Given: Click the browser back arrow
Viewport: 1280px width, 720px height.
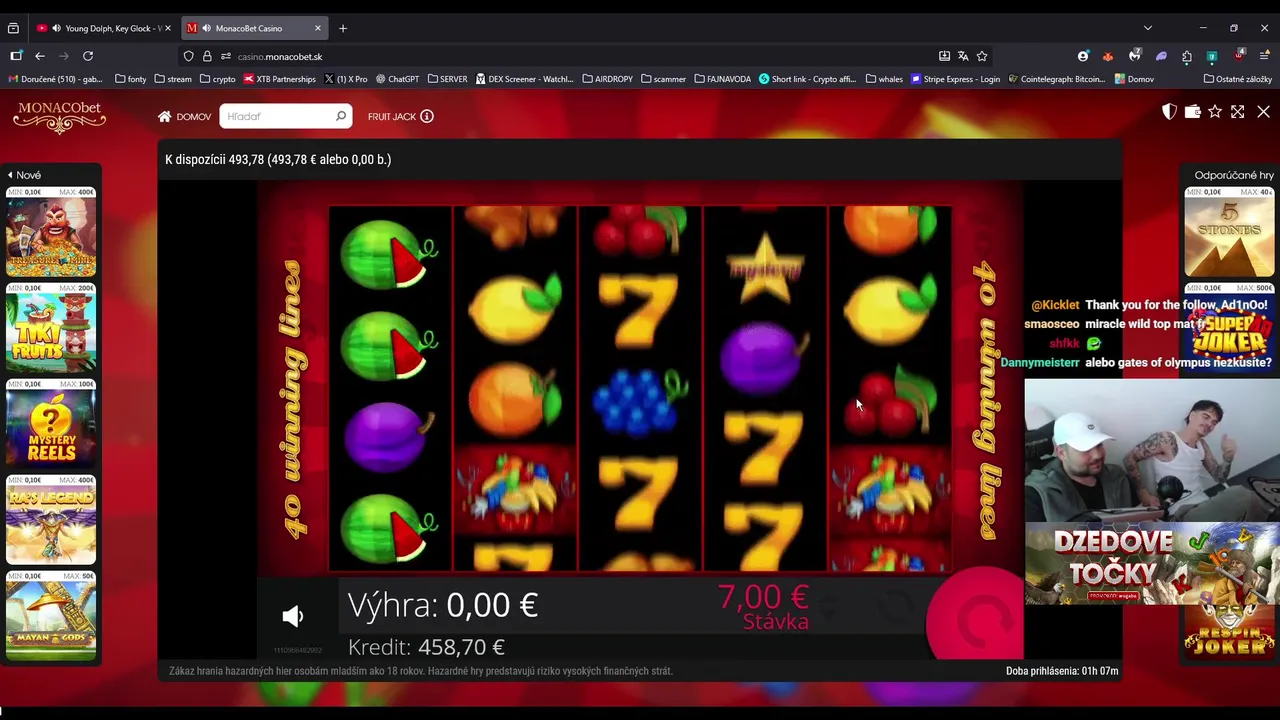Looking at the screenshot, I should coord(40,56).
